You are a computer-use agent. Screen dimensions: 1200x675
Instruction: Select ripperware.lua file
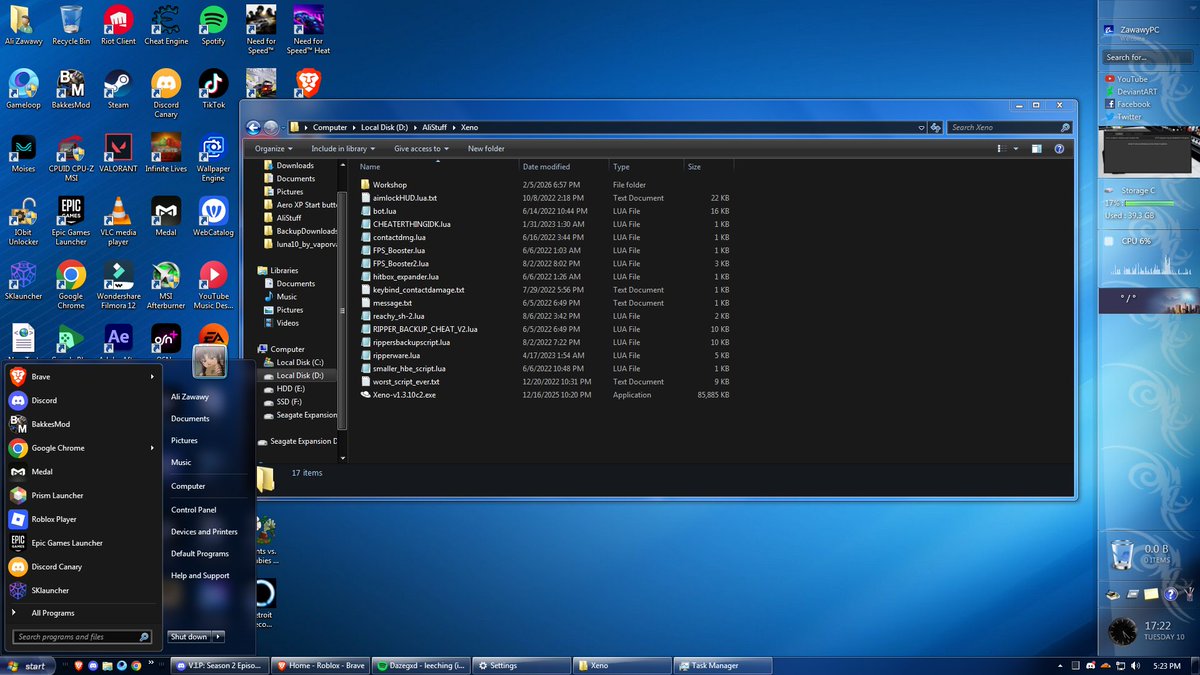(x=545, y=355)
